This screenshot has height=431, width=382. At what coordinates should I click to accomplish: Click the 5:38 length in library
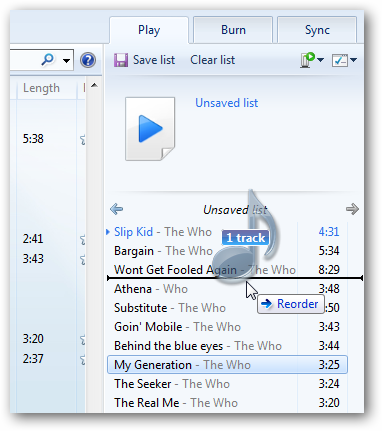(x=33, y=139)
